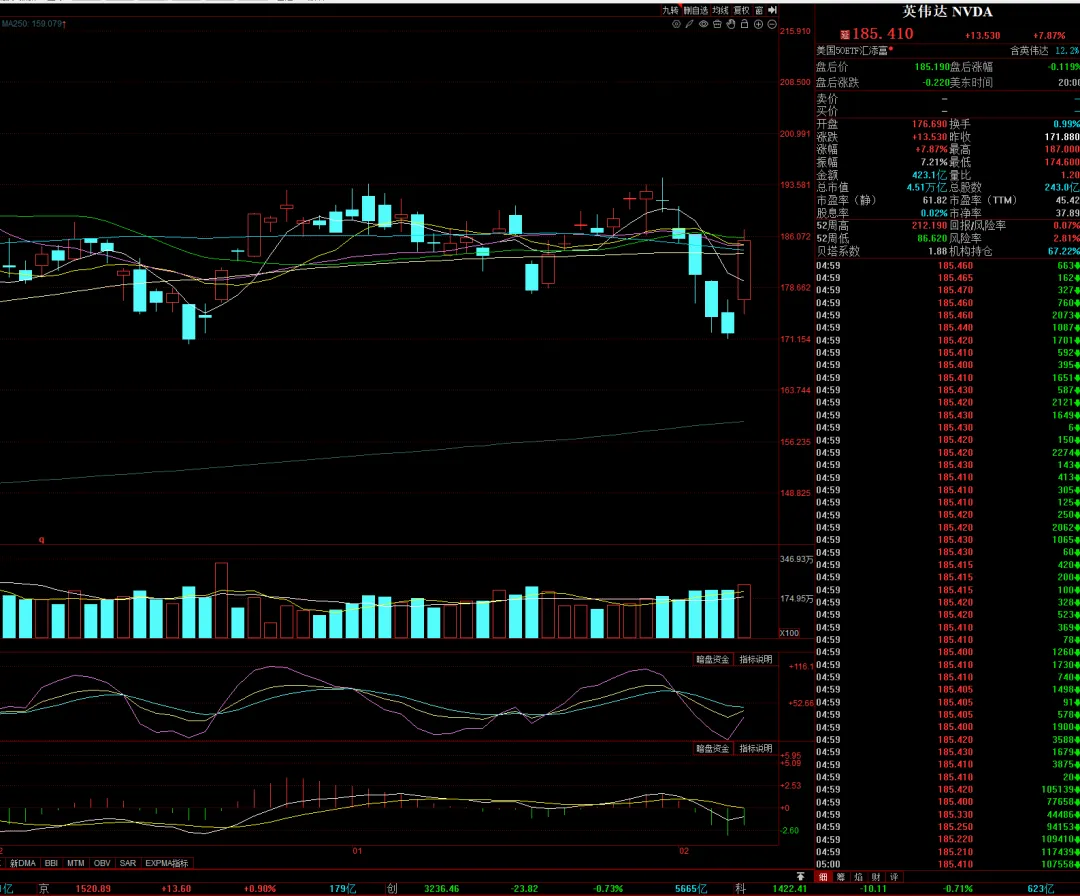
Task: Select the 财 finance tab
Action: point(876,877)
